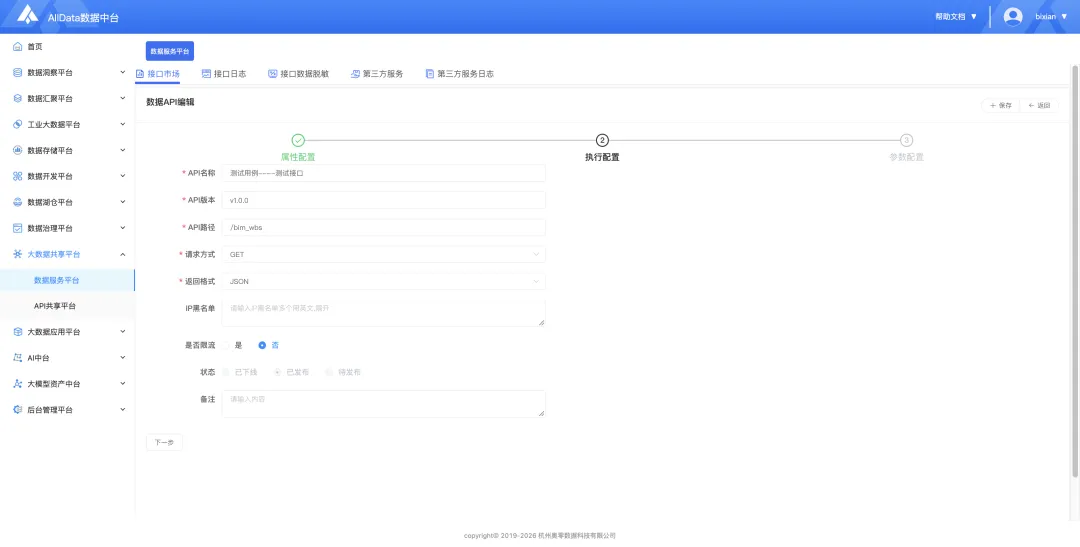Click the API名称 input field
Viewport: 1080px width, 547px height.
pos(384,173)
